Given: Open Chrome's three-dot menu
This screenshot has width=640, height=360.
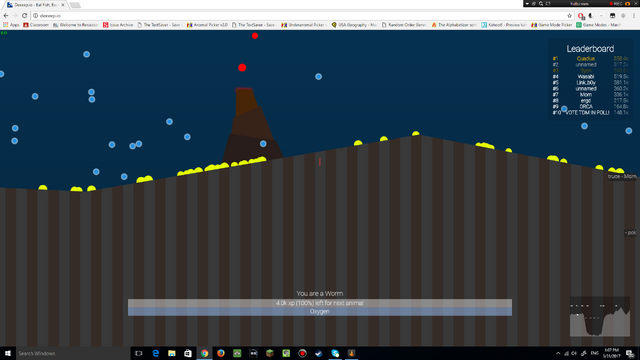Looking at the screenshot, I should 634,16.
